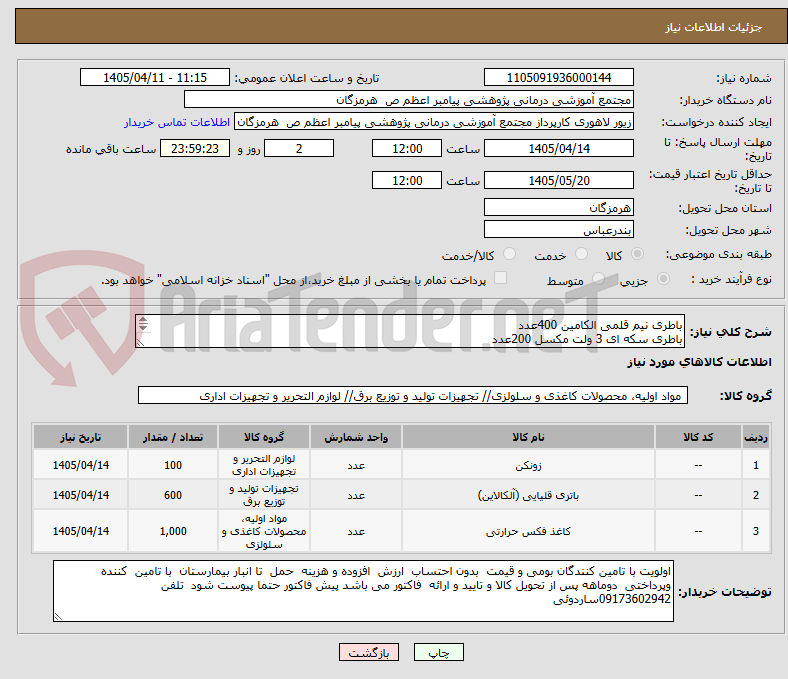Select the خدمت radio button
This screenshot has height=679, width=788.
[x=581, y=254]
